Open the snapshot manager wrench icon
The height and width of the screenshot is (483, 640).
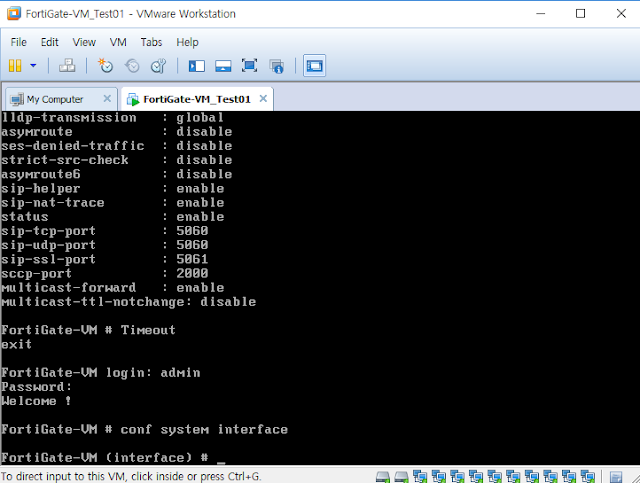click(x=158, y=65)
